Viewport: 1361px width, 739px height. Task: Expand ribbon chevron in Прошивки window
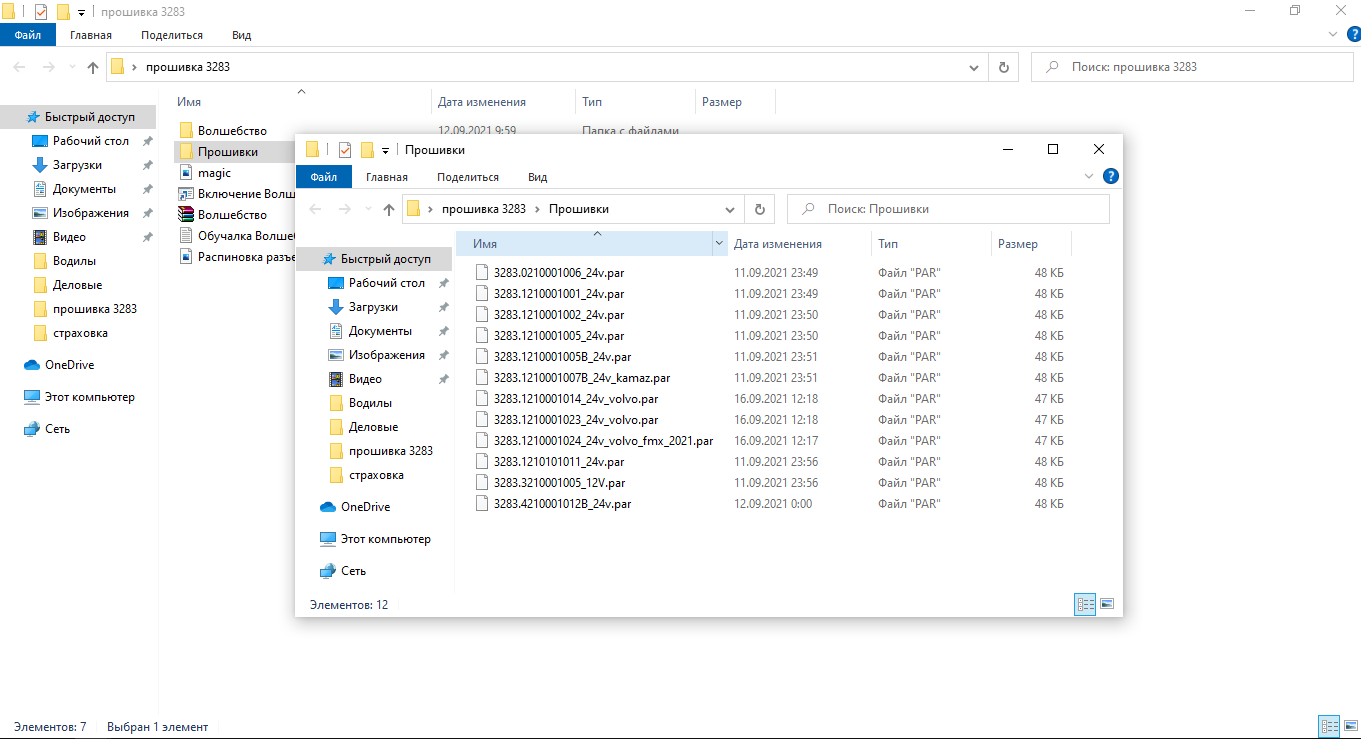click(1090, 176)
